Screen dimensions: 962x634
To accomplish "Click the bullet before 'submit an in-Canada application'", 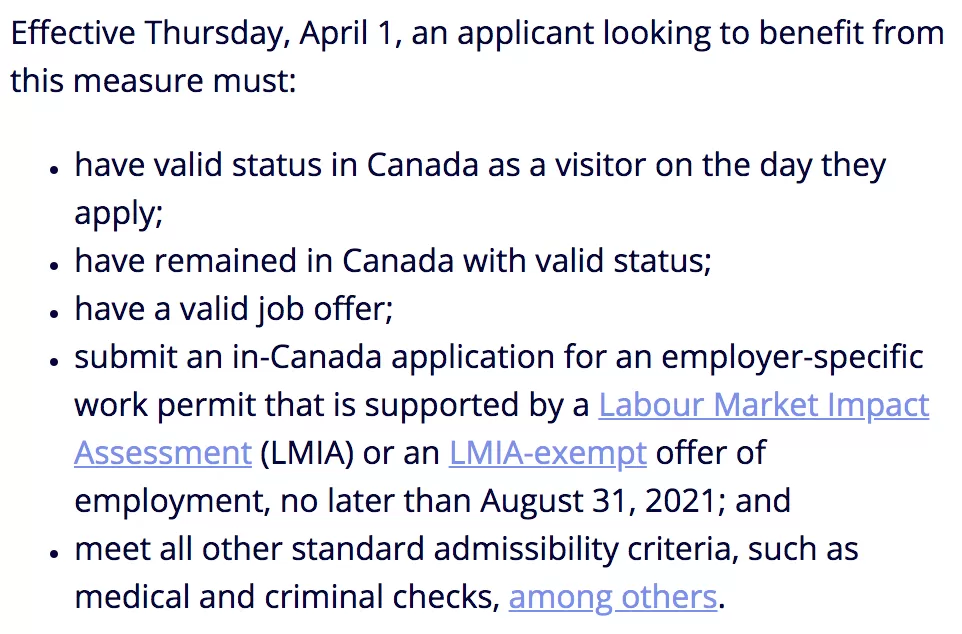I will coord(55,361).
